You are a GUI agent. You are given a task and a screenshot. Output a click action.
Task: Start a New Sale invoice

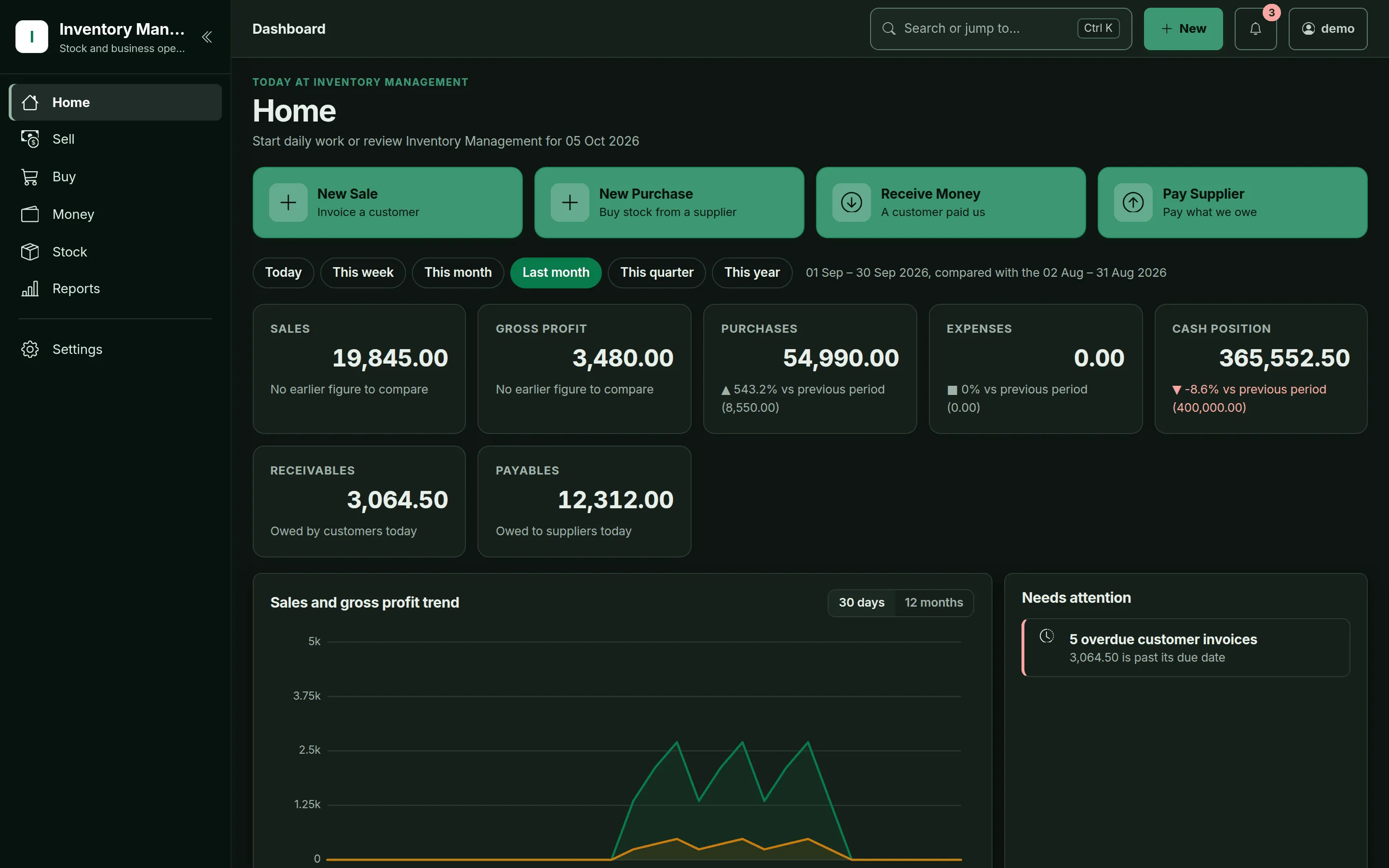click(387, 203)
